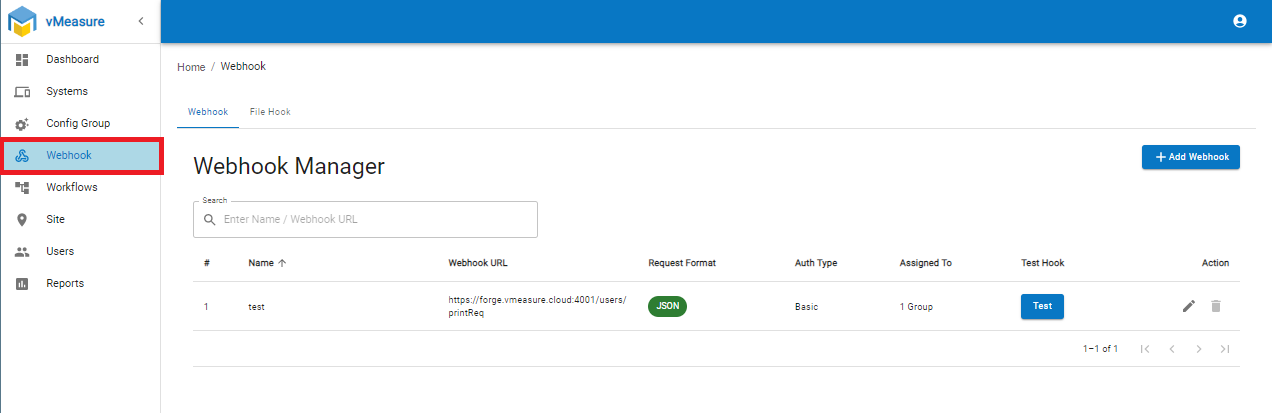
Task: Click the Add Webhook button
Action: (1191, 157)
